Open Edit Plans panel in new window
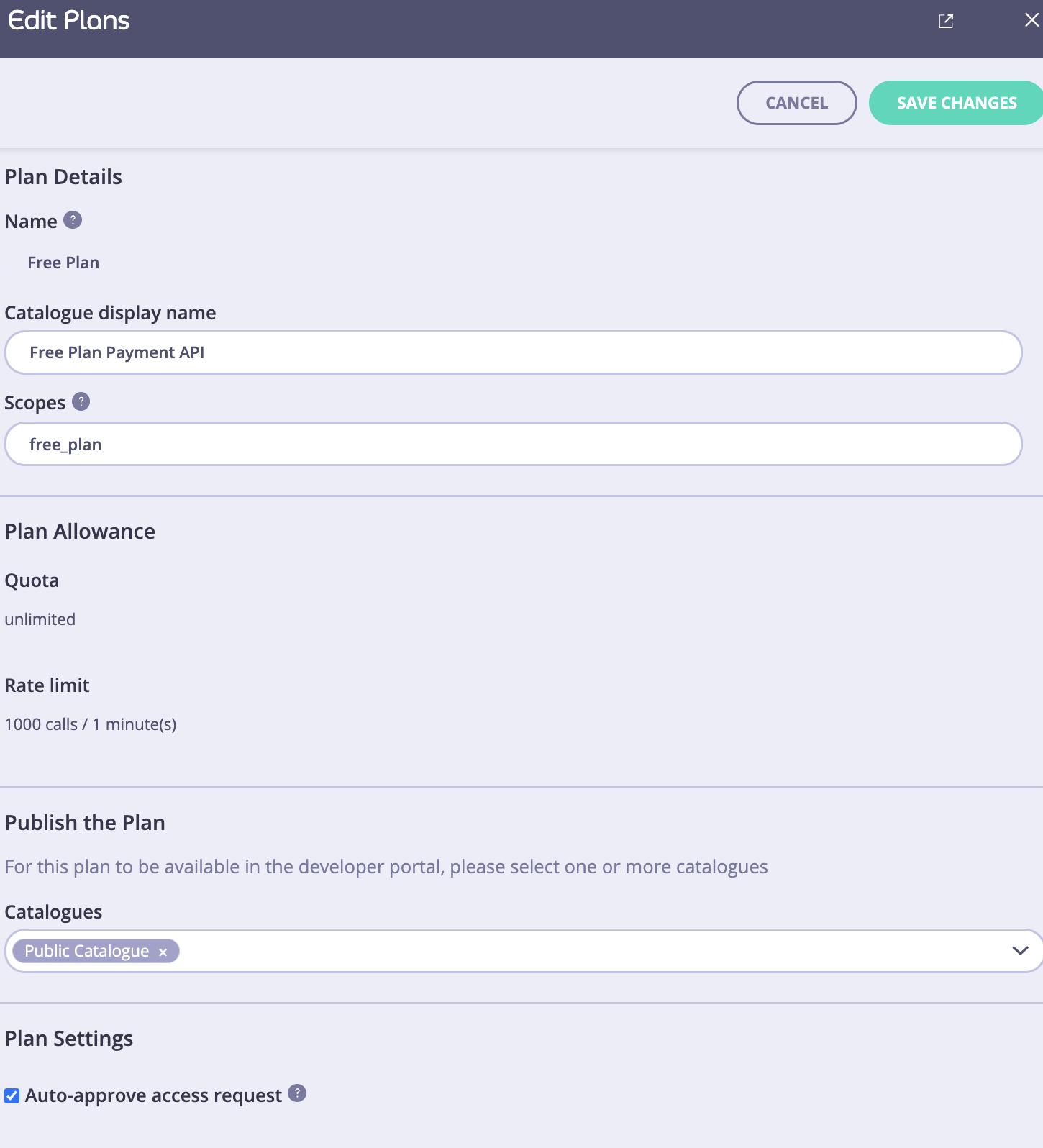Image resolution: width=1043 pixels, height=1148 pixels. tap(946, 21)
